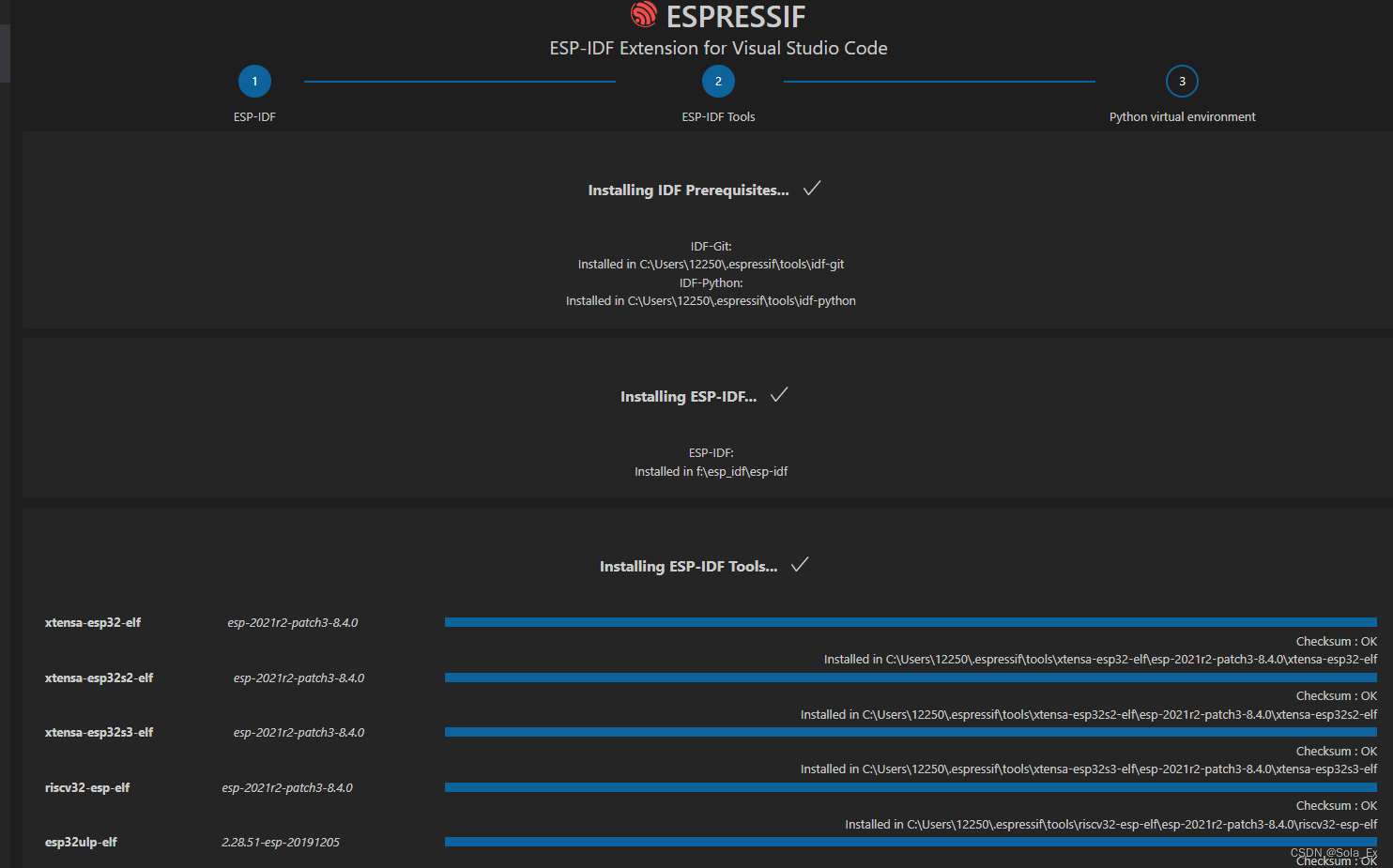Click the xtensa-esp32-elf progress bar
Image resolution: width=1393 pixels, height=868 pixels.
click(x=911, y=622)
